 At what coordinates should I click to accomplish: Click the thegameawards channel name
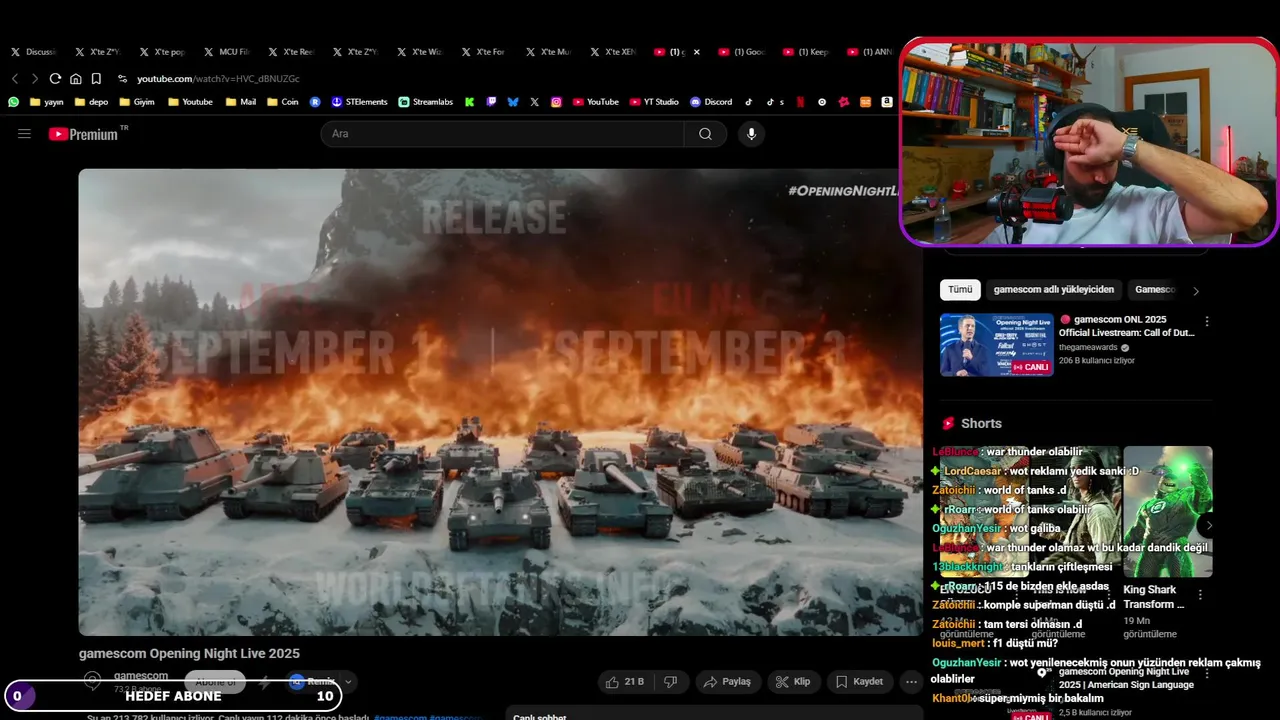pos(1088,347)
